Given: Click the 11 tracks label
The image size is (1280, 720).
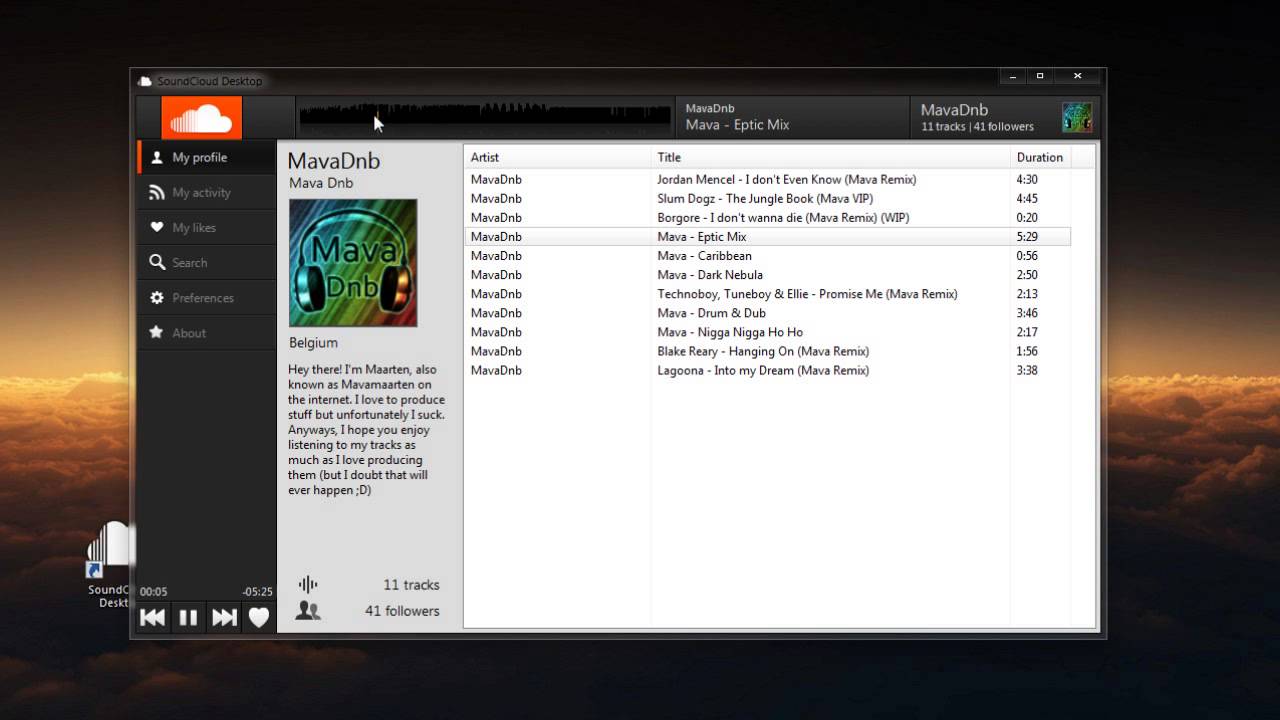Looking at the screenshot, I should coord(411,585).
